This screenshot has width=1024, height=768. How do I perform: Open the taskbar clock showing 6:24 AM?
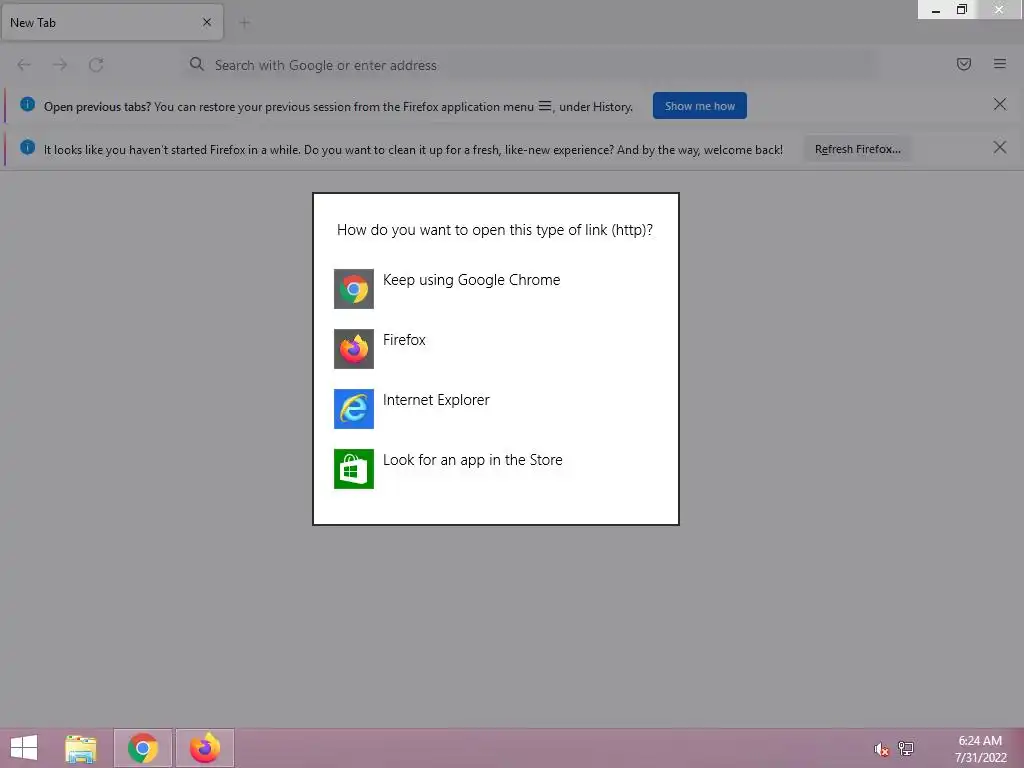point(980,748)
